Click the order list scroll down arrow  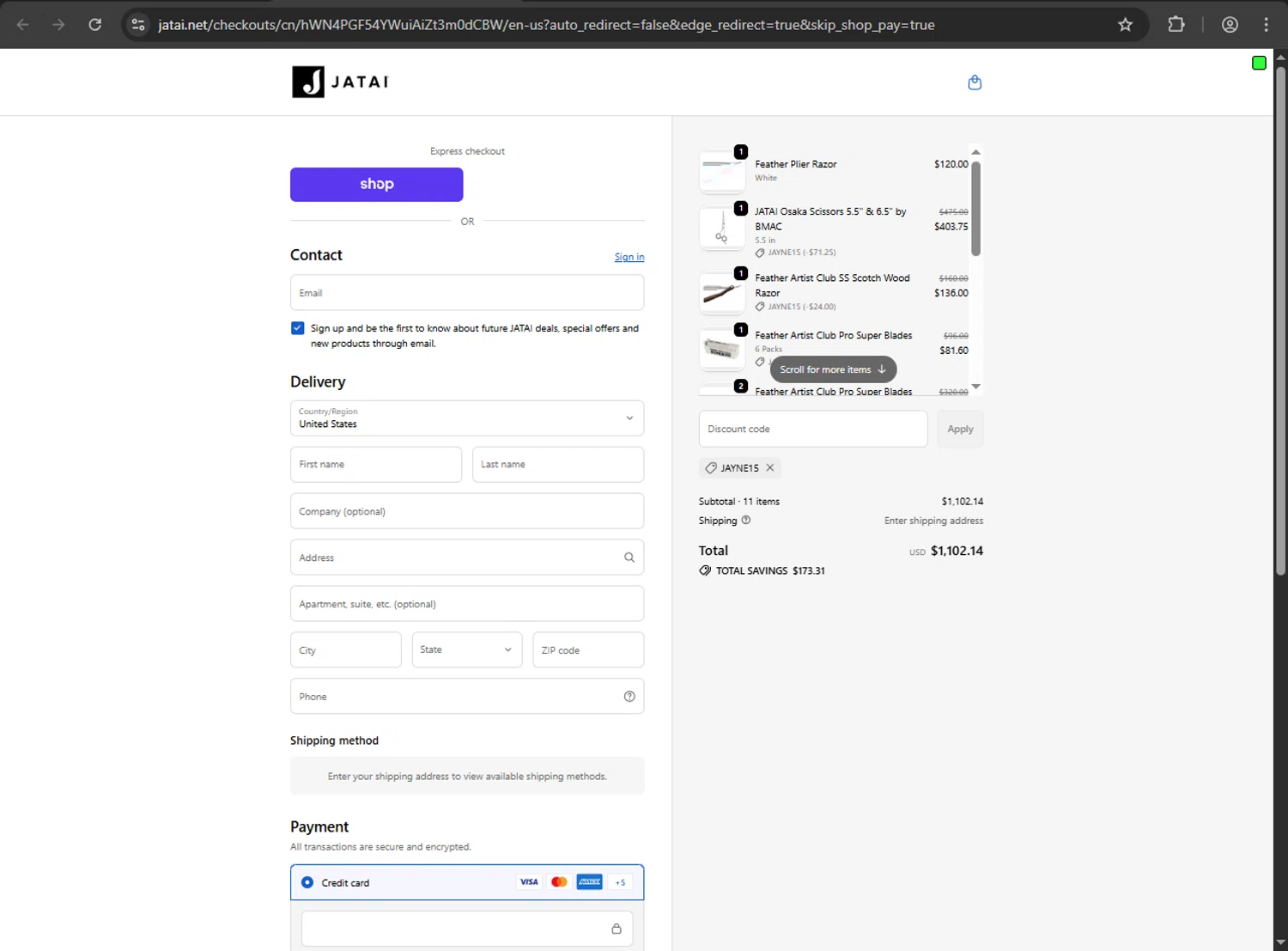[975, 387]
